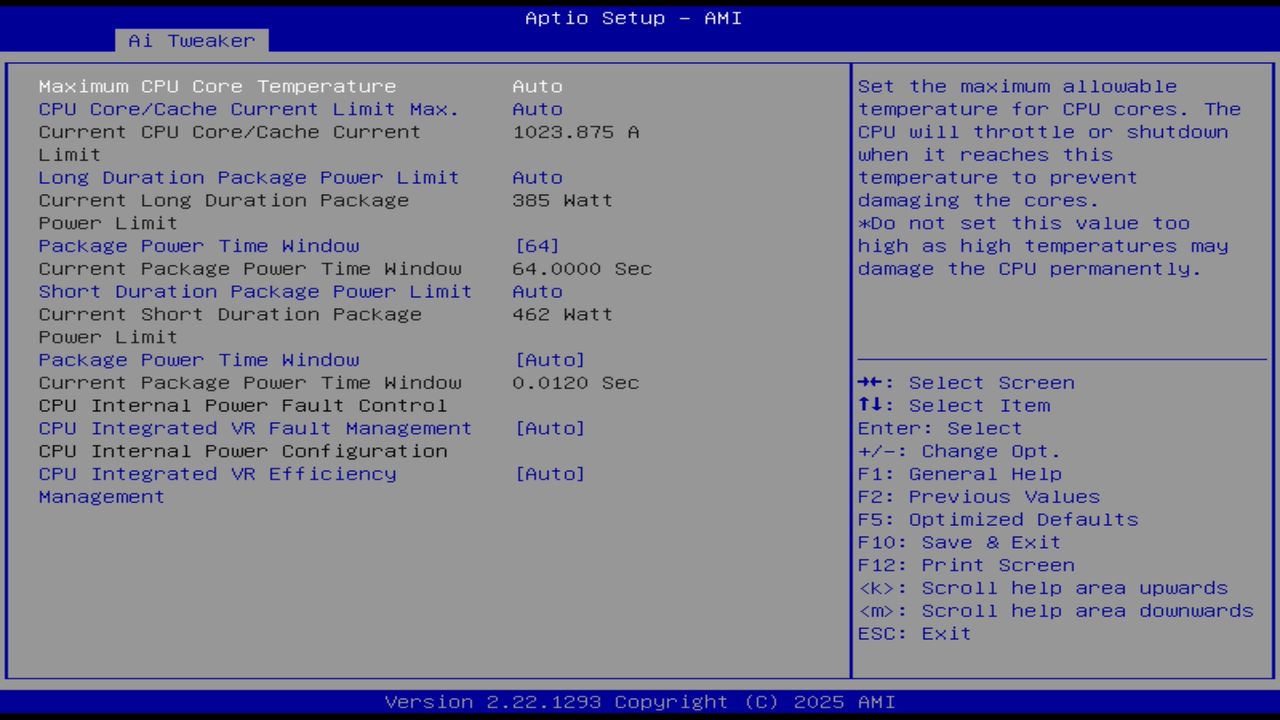1280x720 pixels.
Task: Adjust Short Duration Package Power Limit
Action: pyautogui.click(x=255, y=291)
